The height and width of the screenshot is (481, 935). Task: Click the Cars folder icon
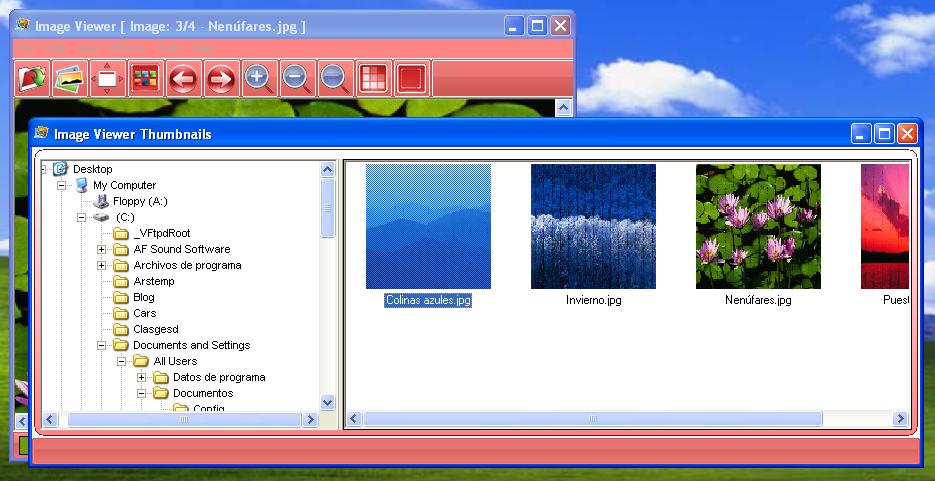121,314
